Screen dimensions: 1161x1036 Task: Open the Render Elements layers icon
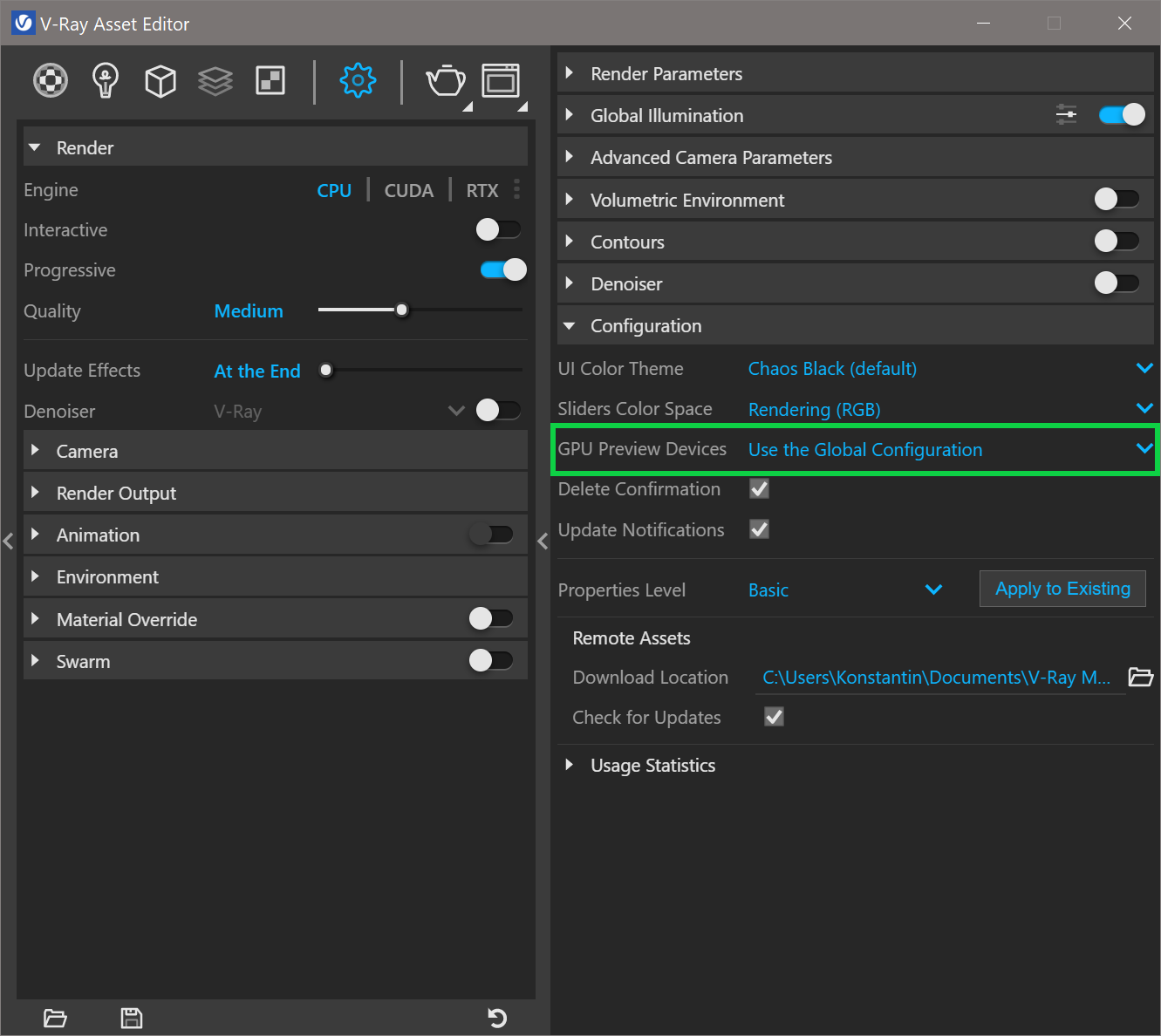(215, 81)
